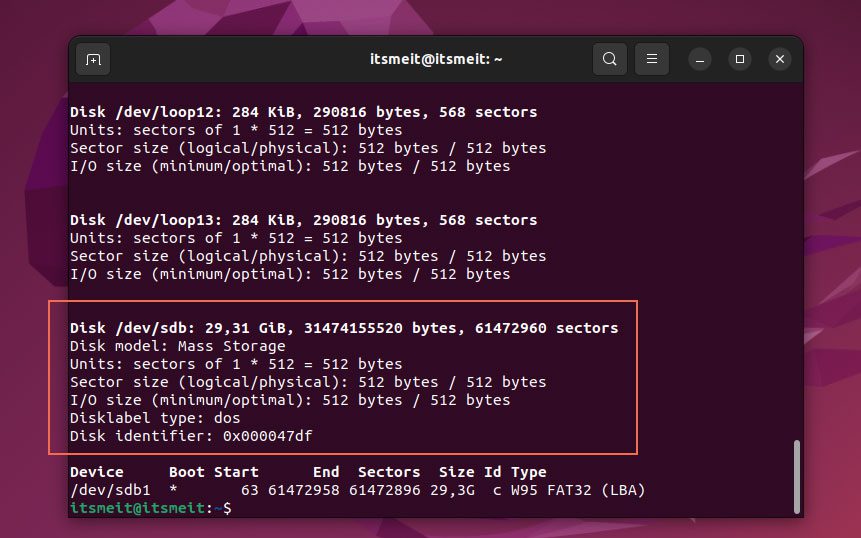Click the boot flag asterisk
Image resolution: width=861 pixels, height=538 pixels.
pos(173,490)
